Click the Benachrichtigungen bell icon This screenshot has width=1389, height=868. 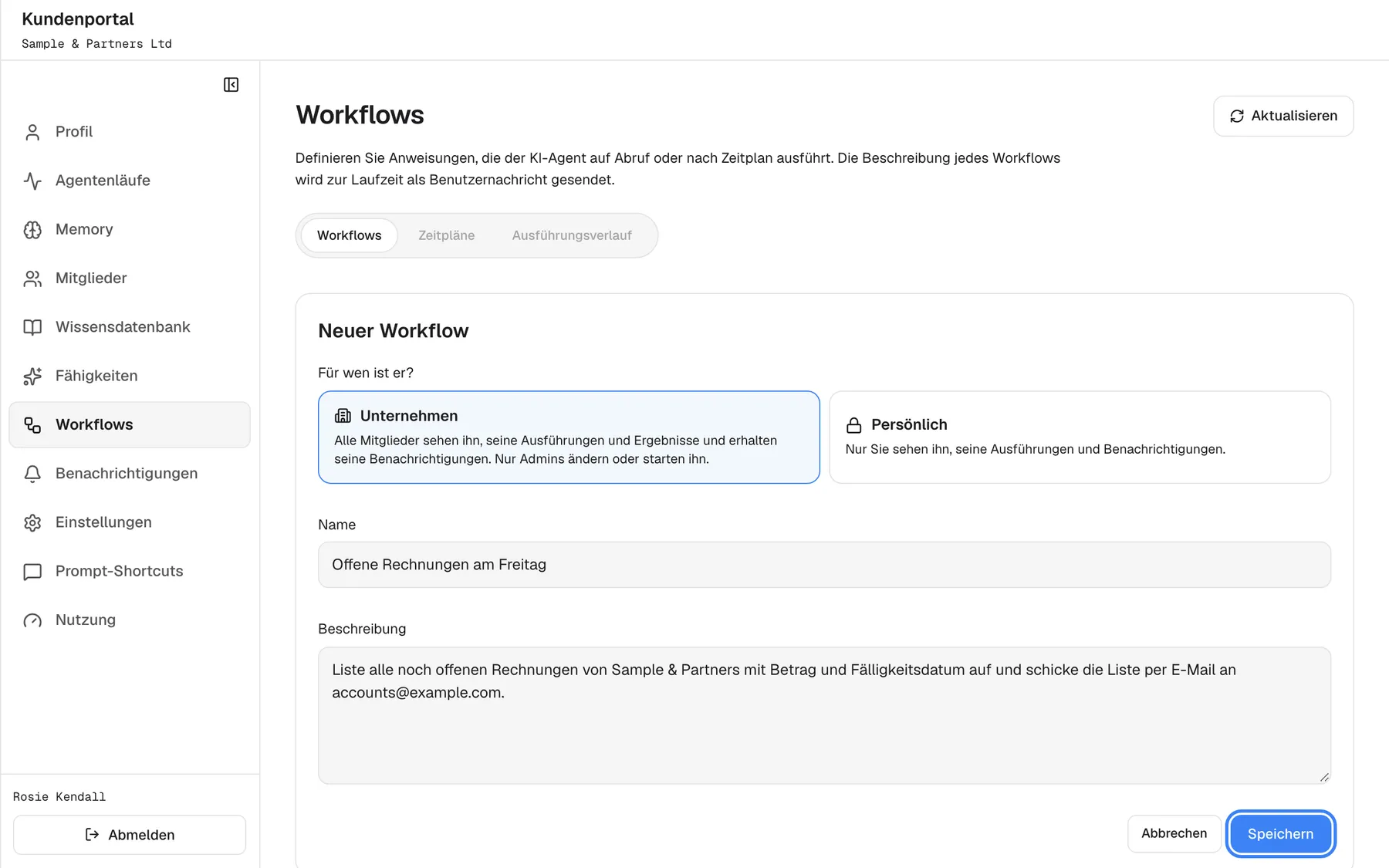click(x=32, y=474)
